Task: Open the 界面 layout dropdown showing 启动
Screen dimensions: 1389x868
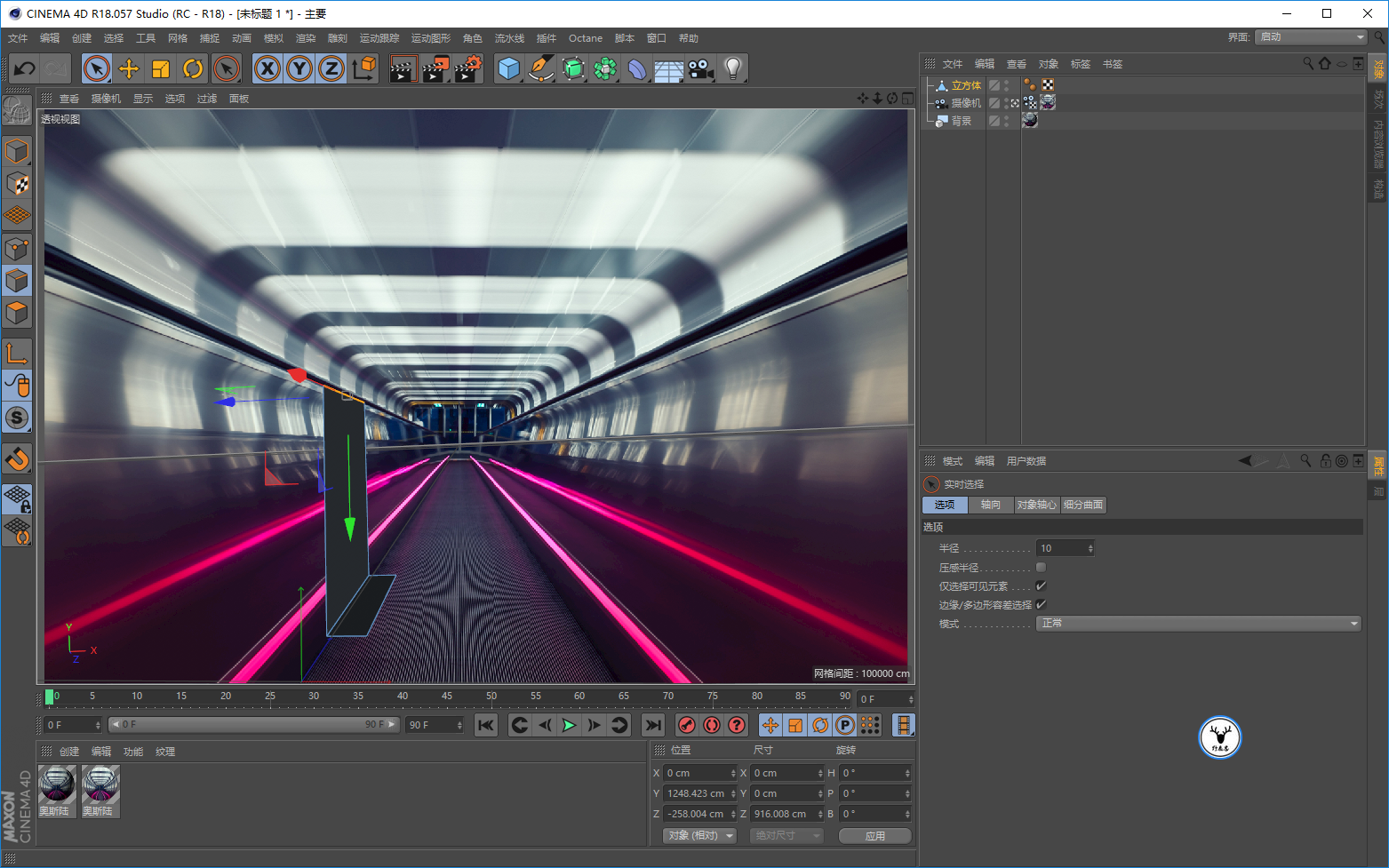Action: (1311, 37)
